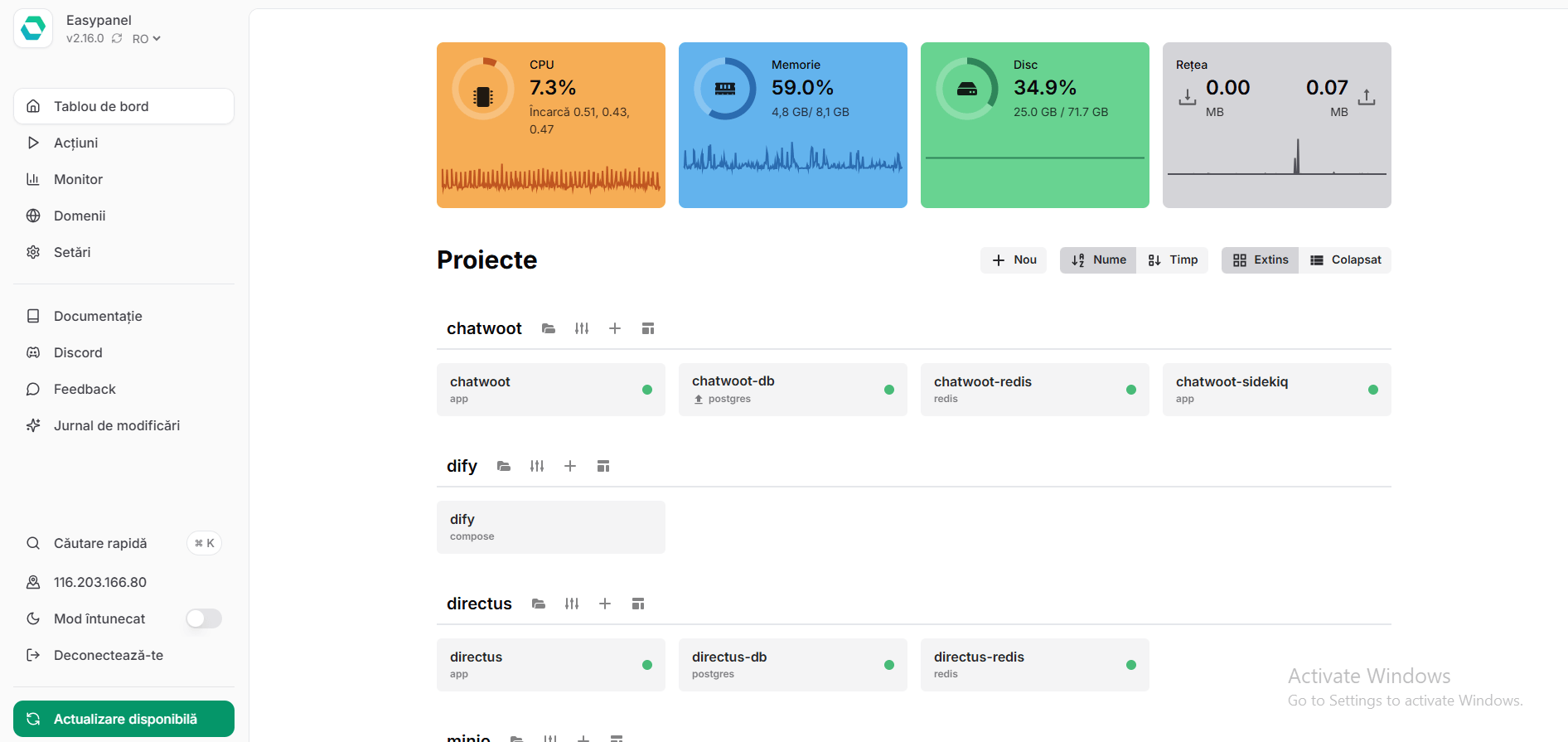Viewport: 1568px width, 742px height.
Task: Open the RO language dropdown
Action: point(147,39)
